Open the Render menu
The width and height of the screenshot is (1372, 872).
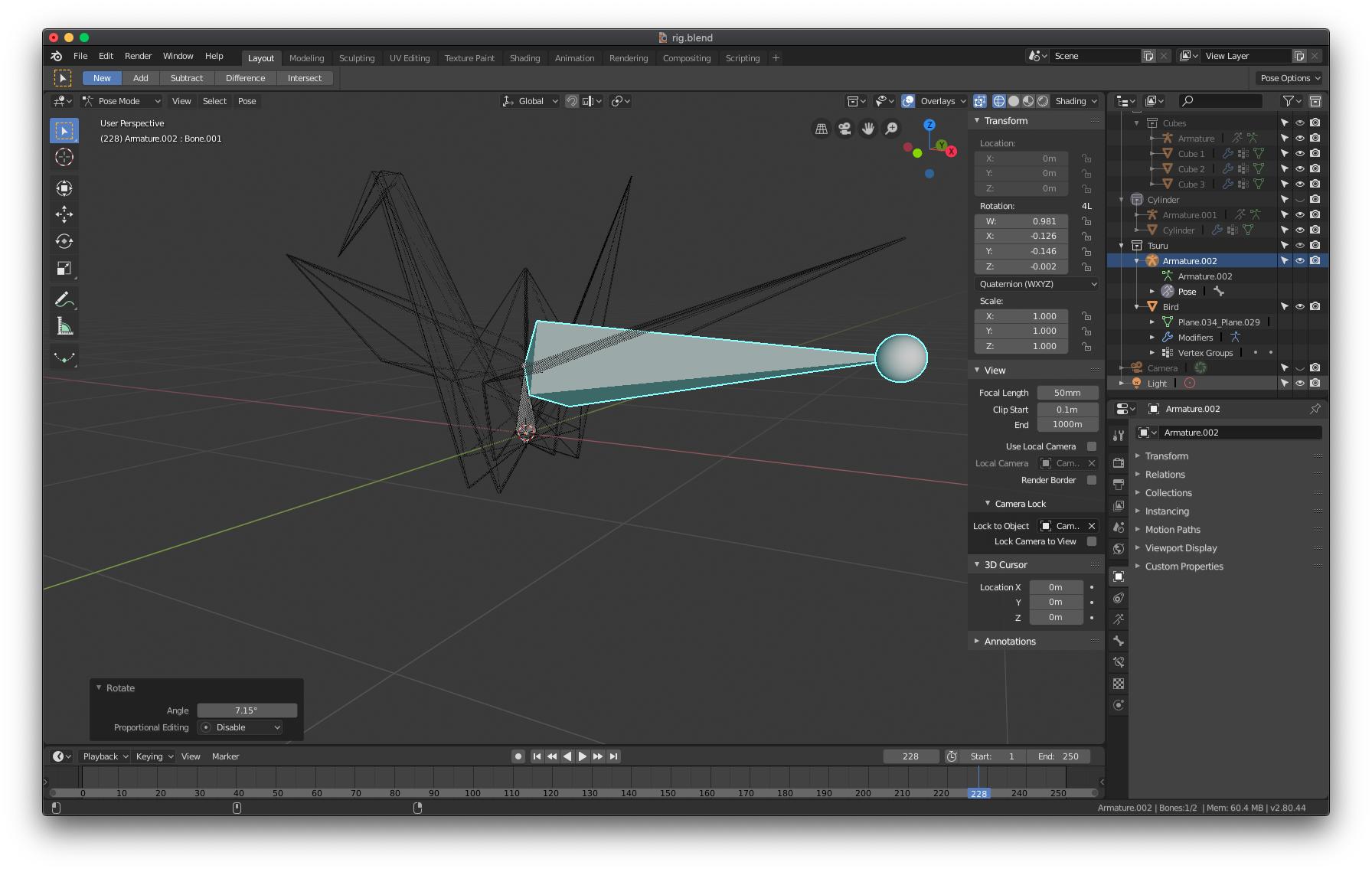click(138, 56)
